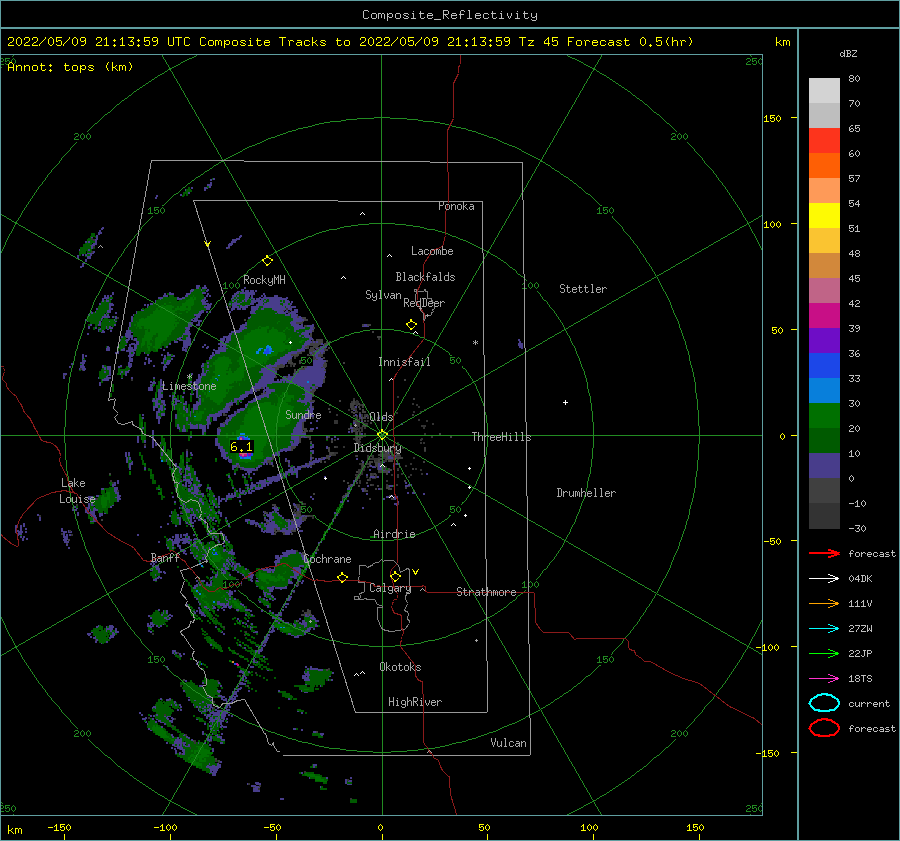The height and width of the screenshot is (841, 900).
Task: Click the Innisfail label
Action: coord(404,362)
